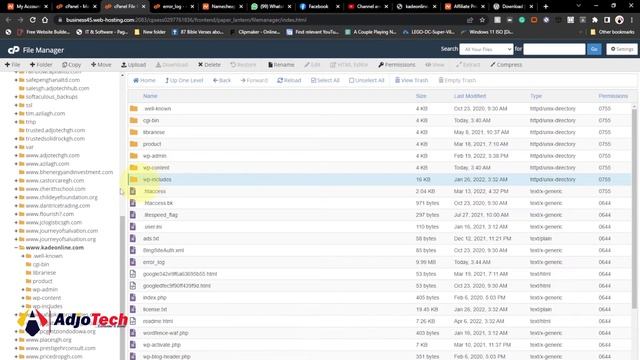This screenshot has height=360, width=640.
Task: Open the Other bookmarks folder
Action: click(x=612, y=32)
